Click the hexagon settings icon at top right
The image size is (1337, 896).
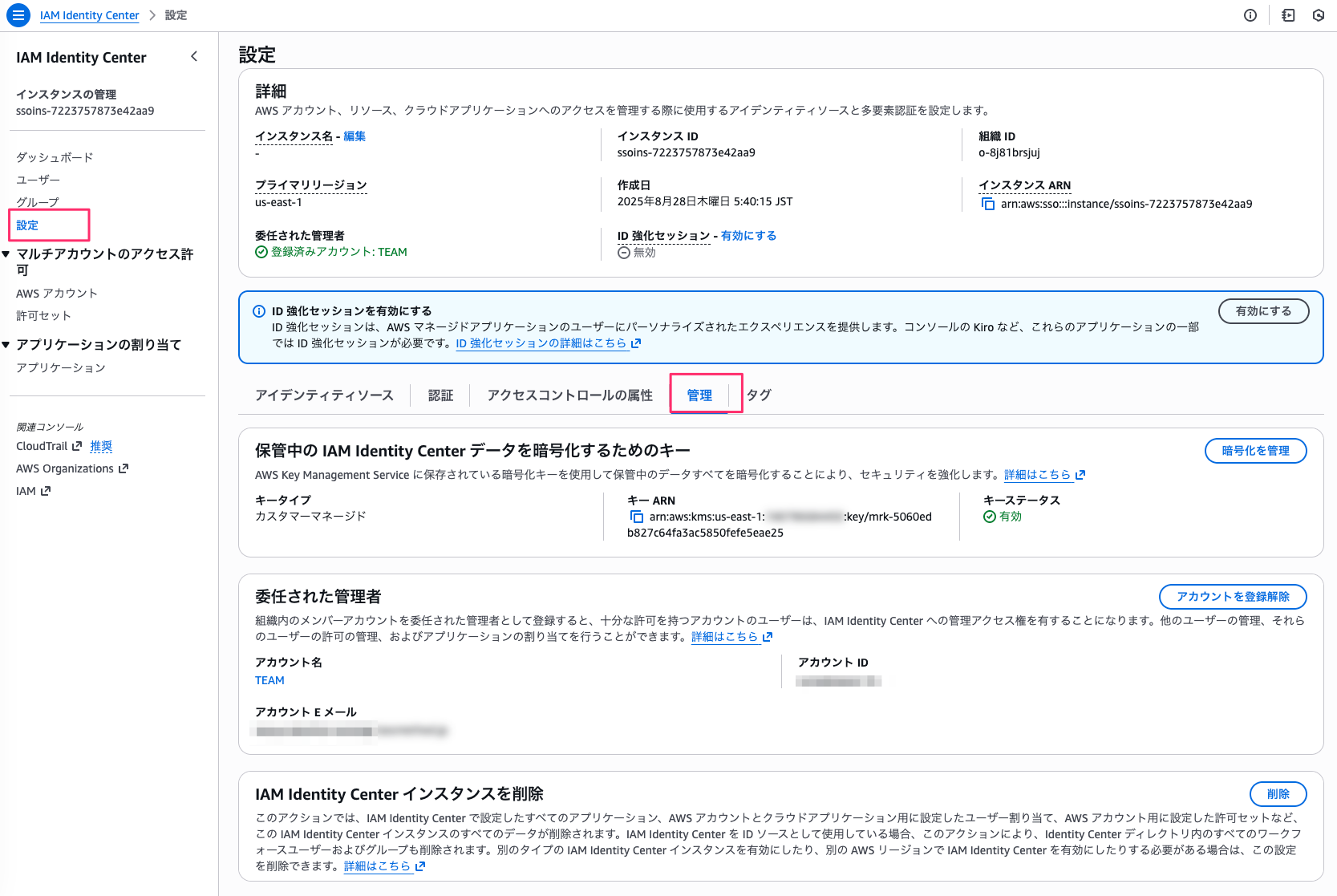1318,15
